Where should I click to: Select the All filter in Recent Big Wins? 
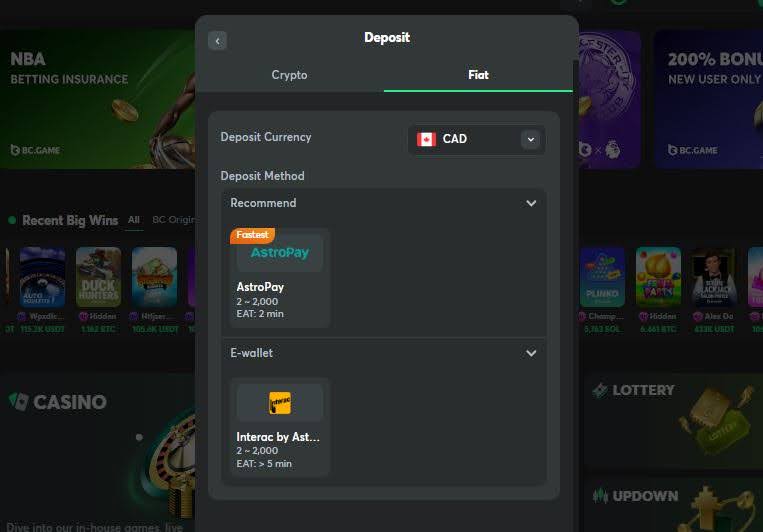pyautogui.click(x=134, y=220)
